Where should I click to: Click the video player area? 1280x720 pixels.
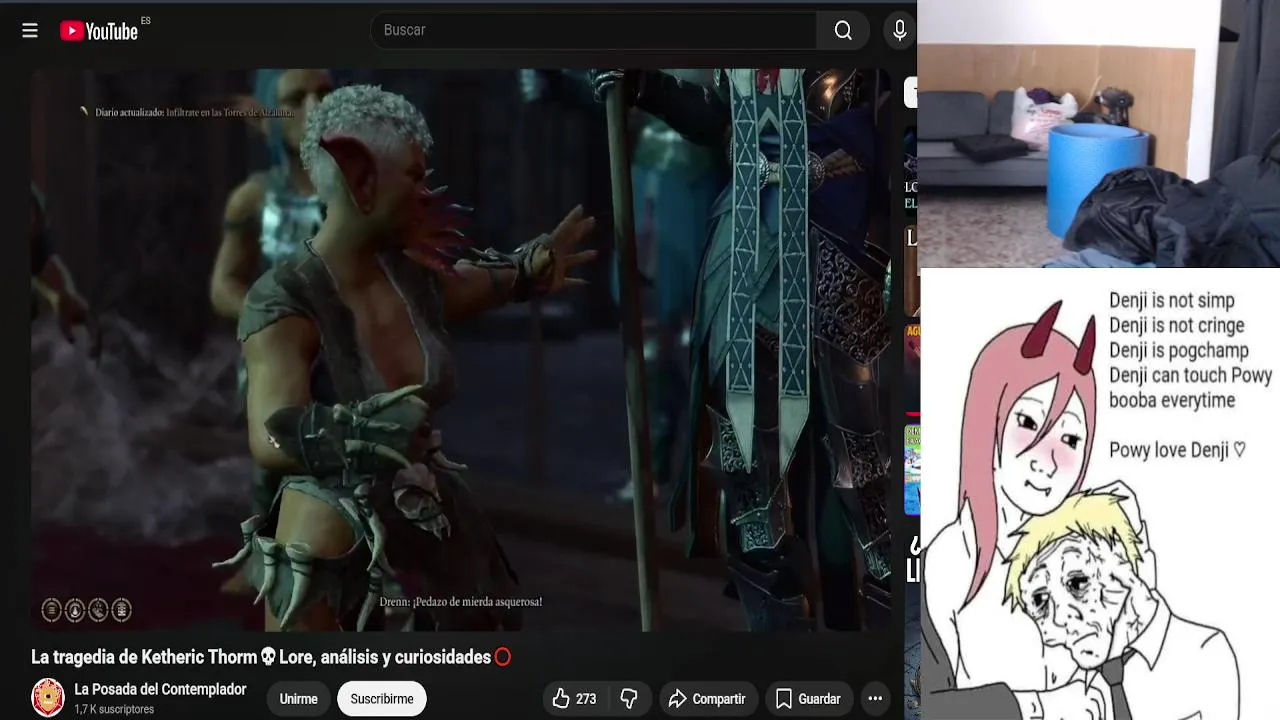(x=460, y=350)
